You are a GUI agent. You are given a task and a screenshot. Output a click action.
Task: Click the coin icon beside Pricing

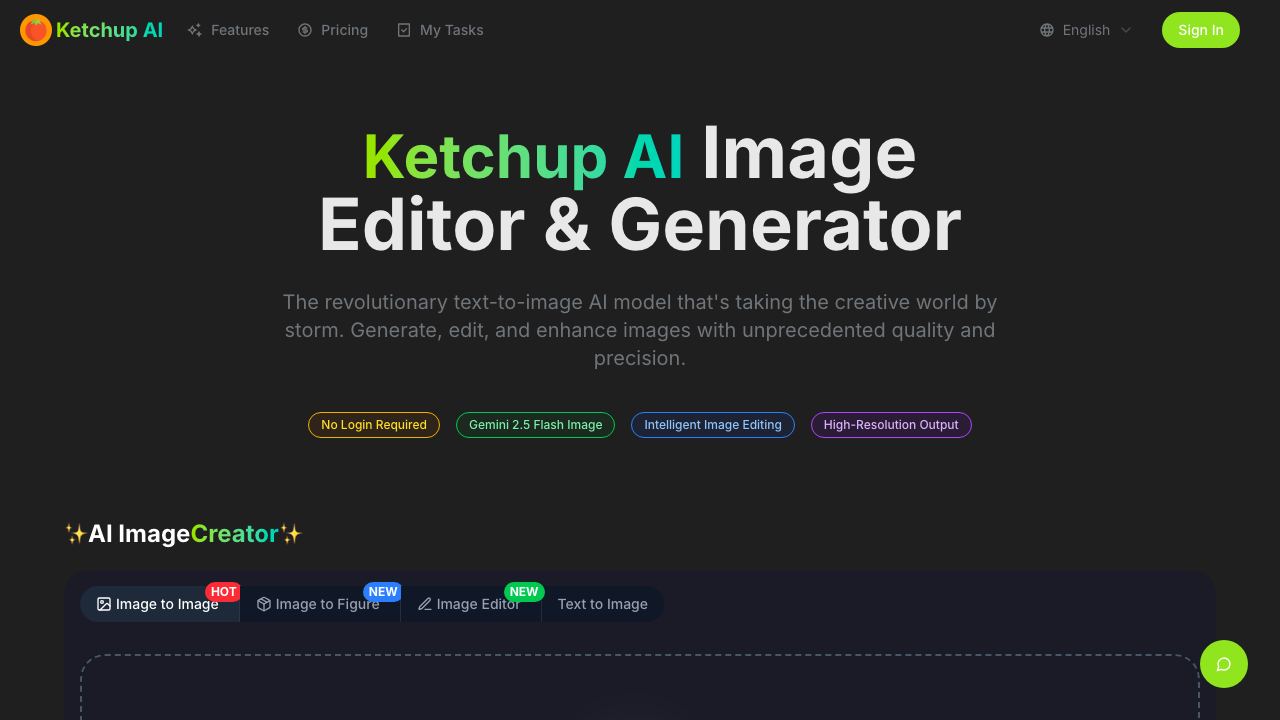pos(305,30)
